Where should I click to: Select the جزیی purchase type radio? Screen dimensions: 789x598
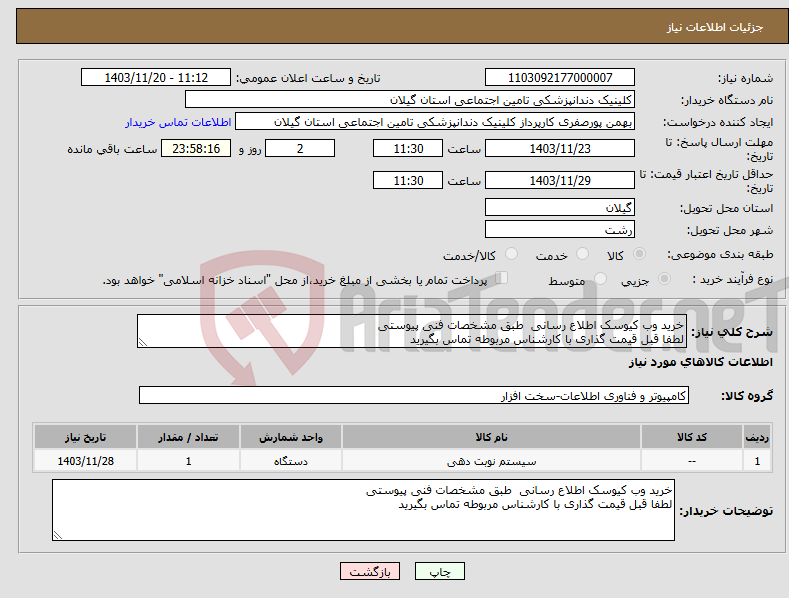tap(664, 278)
